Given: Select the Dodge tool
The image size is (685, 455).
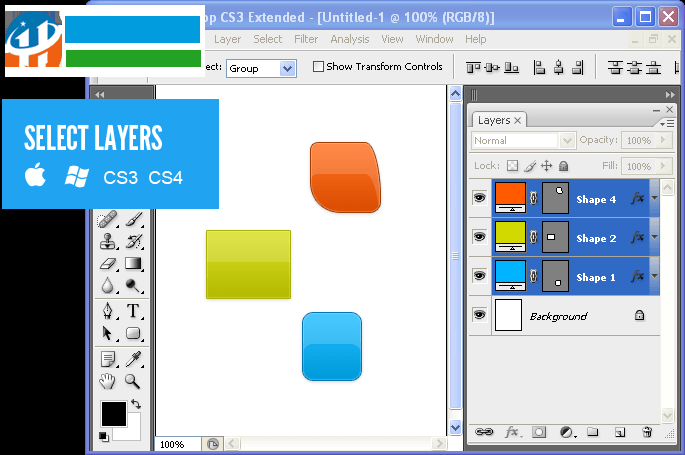Looking at the screenshot, I should pyautogui.click(x=133, y=286).
